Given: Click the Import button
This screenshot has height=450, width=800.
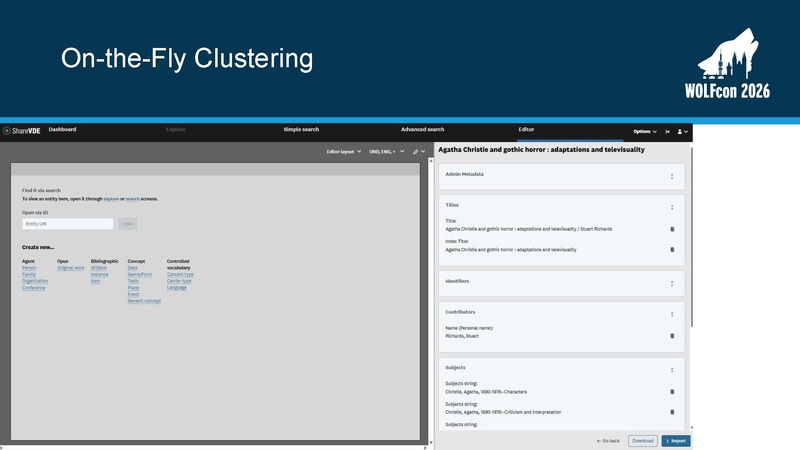Looking at the screenshot, I should click(x=676, y=441).
